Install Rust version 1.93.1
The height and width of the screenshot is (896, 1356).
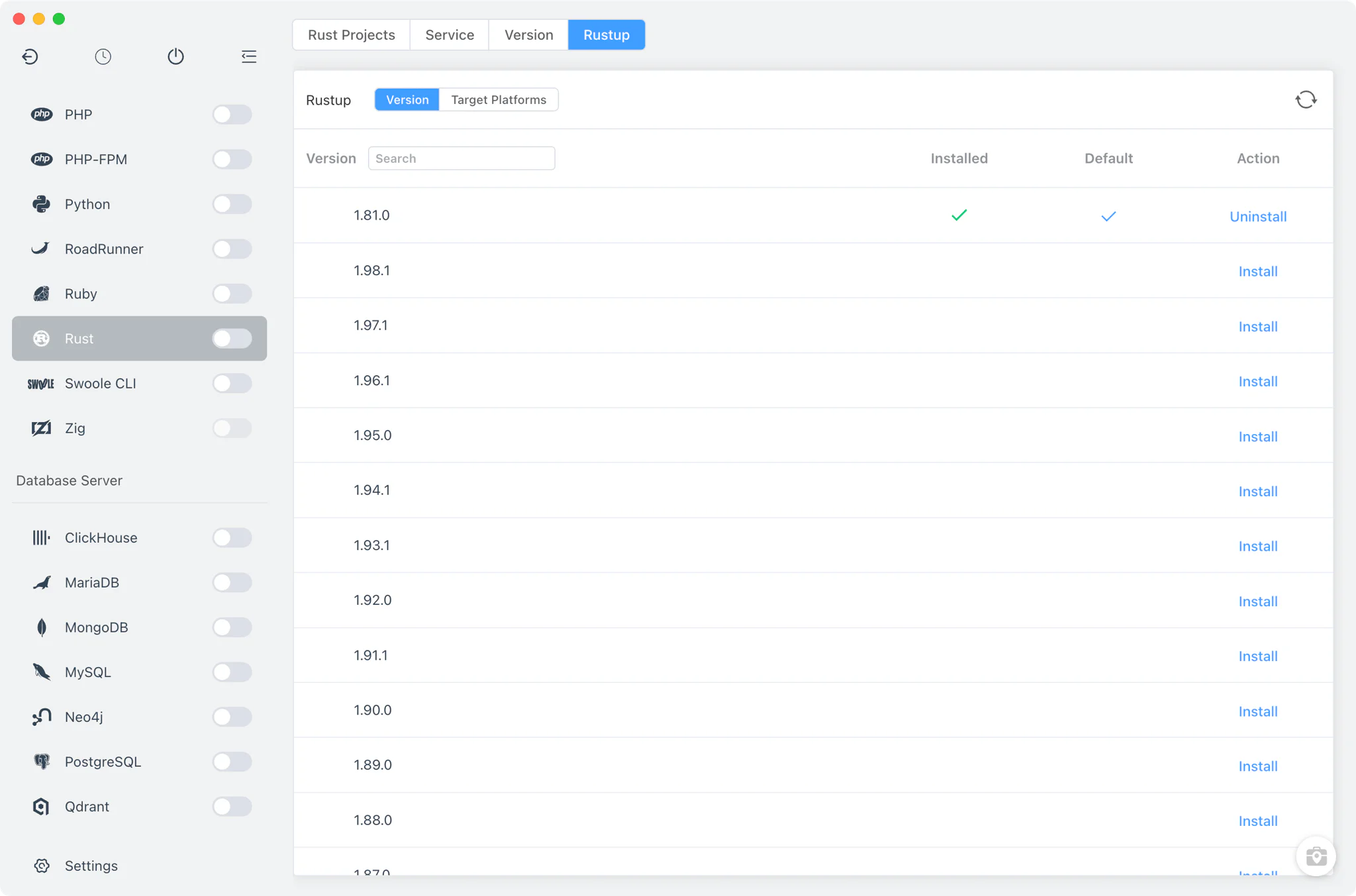(x=1258, y=547)
